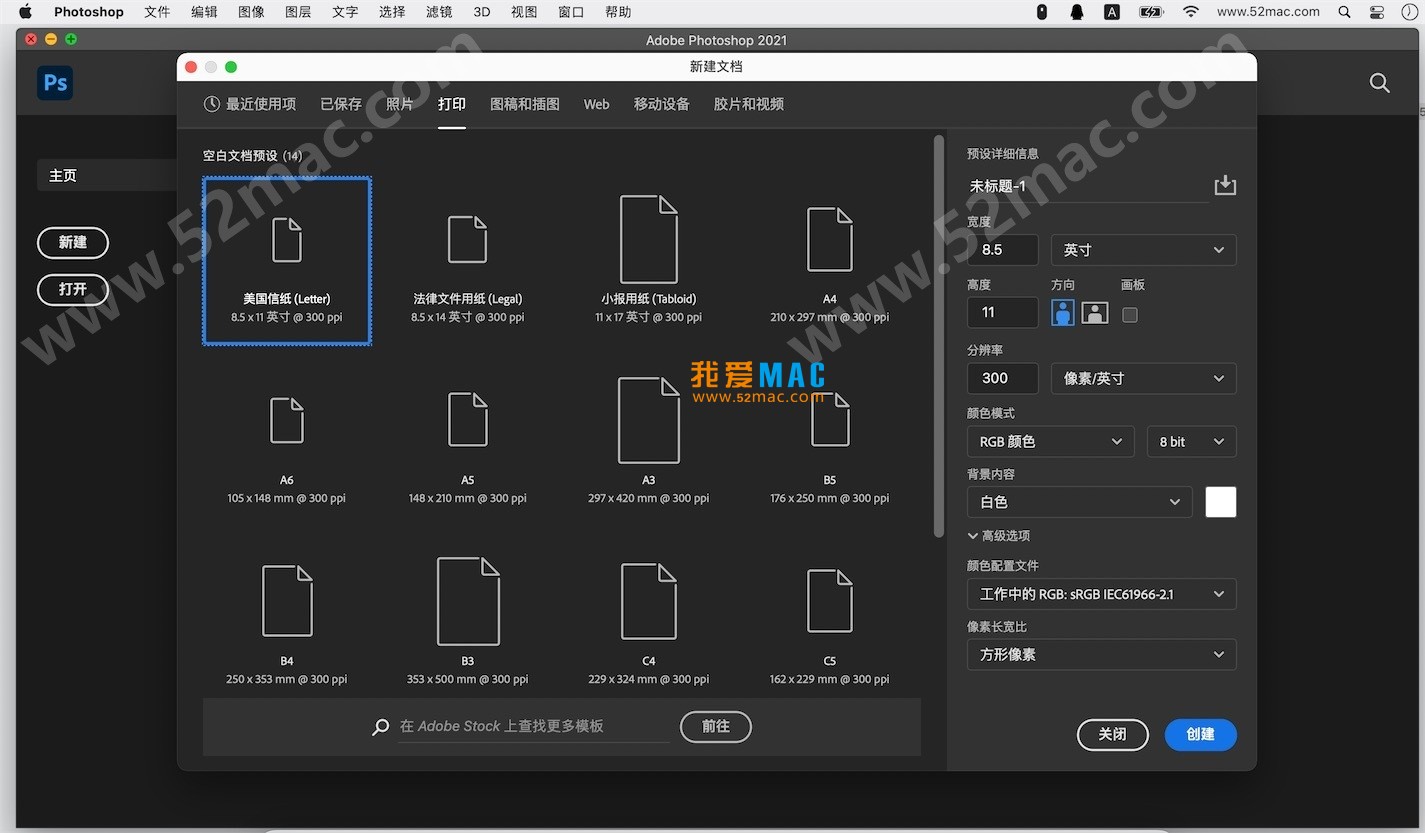Click the 关闭 button
Viewport: 1425px width, 833px height.
coord(1112,734)
